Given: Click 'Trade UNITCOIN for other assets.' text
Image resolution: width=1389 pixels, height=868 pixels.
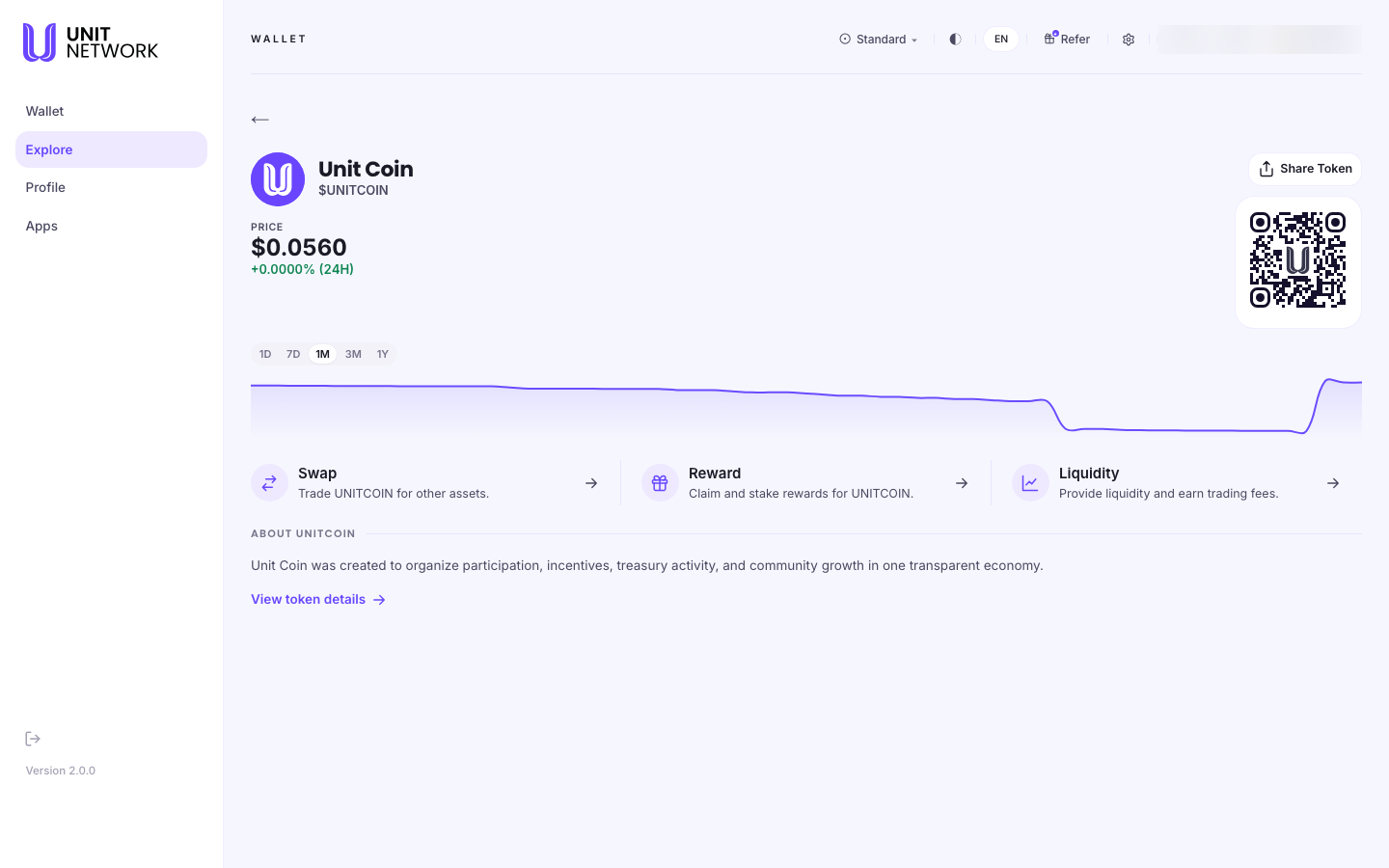Looking at the screenshot, I should 394,494.
